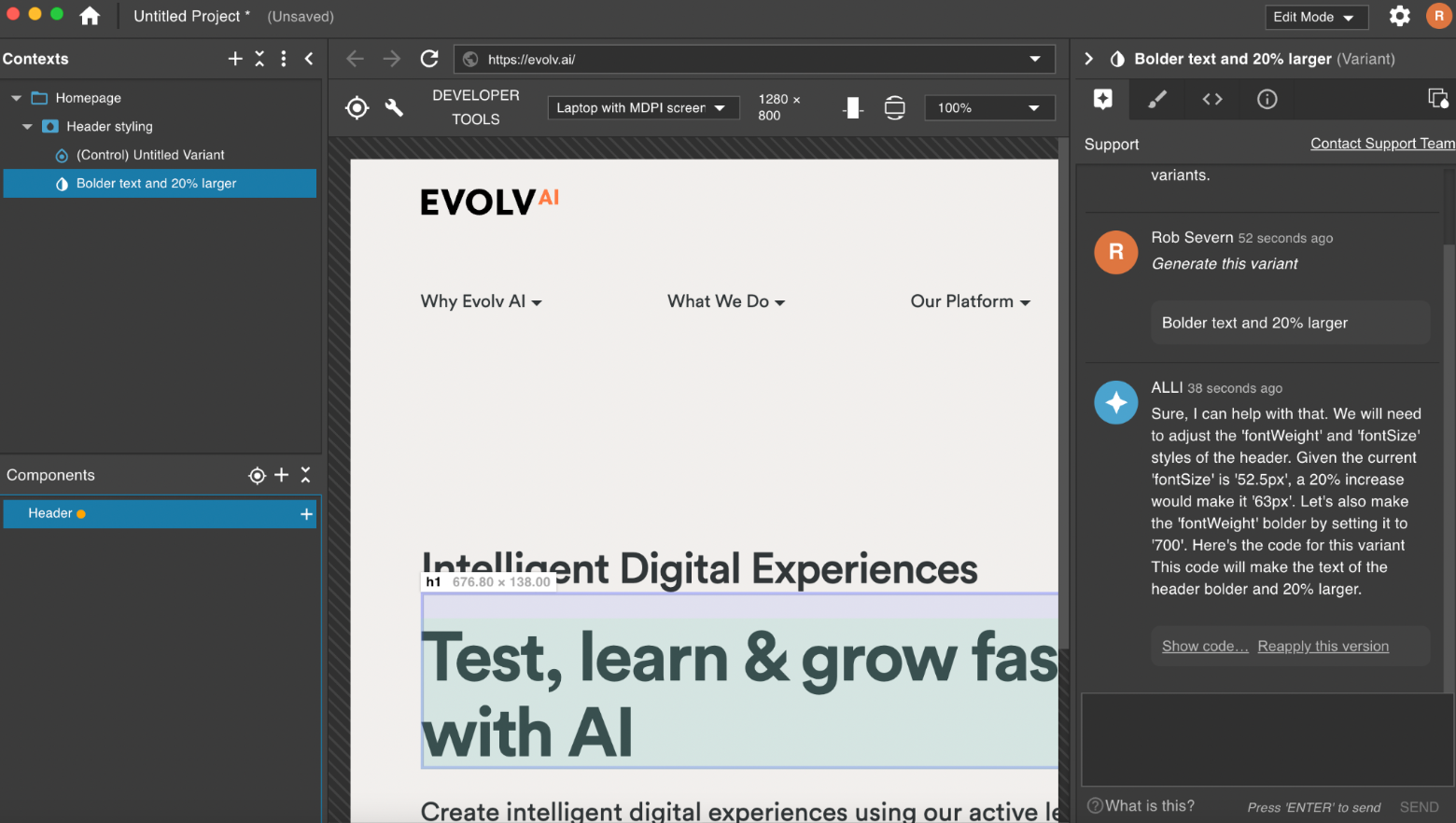
Task: Open the user account avatar in title bar
Action: [1438, 16]
